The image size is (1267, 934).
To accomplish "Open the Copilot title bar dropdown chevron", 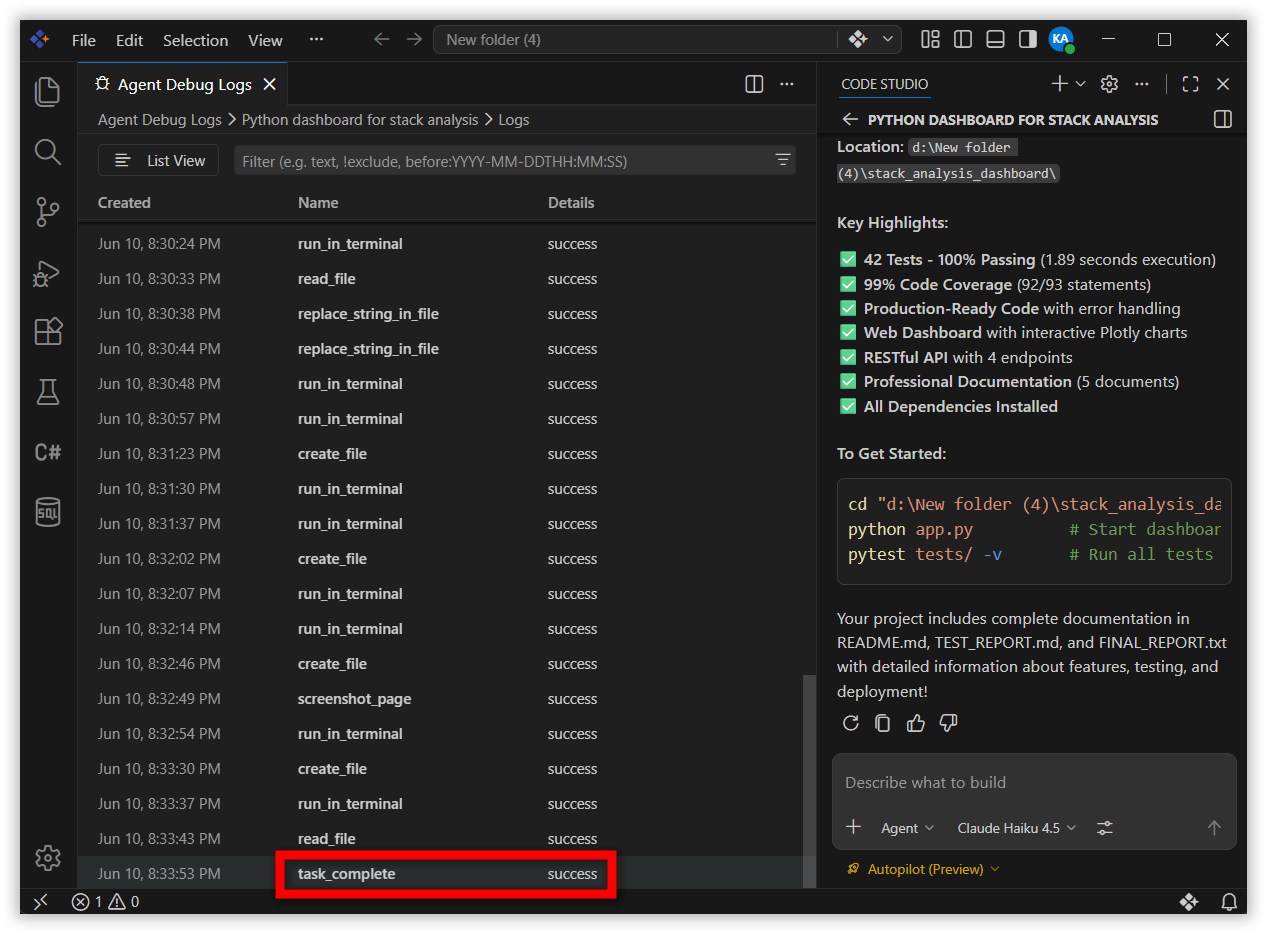I will coord(888,39).
